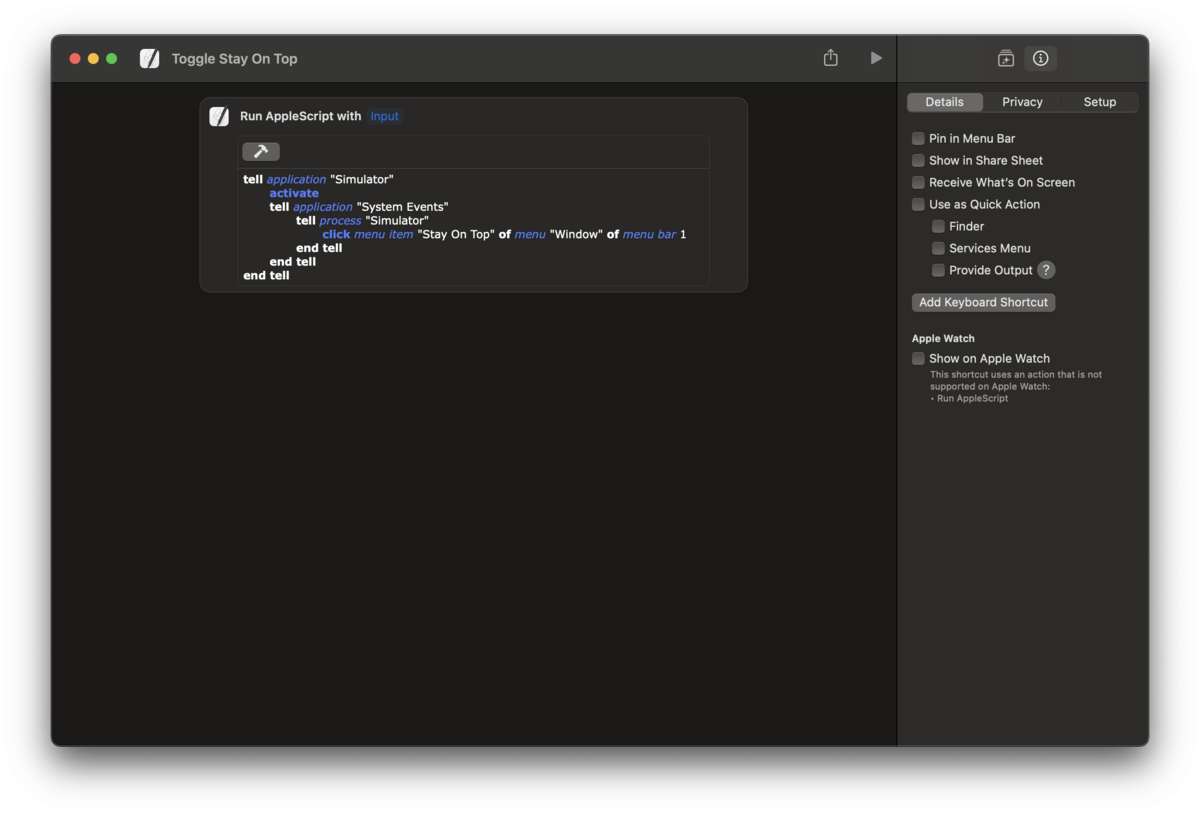Image resolution: width=1200 pixels, height=814 pixels.
Task: Open the action library icon
Action: pyautogui.click(x=1006, y=58)
